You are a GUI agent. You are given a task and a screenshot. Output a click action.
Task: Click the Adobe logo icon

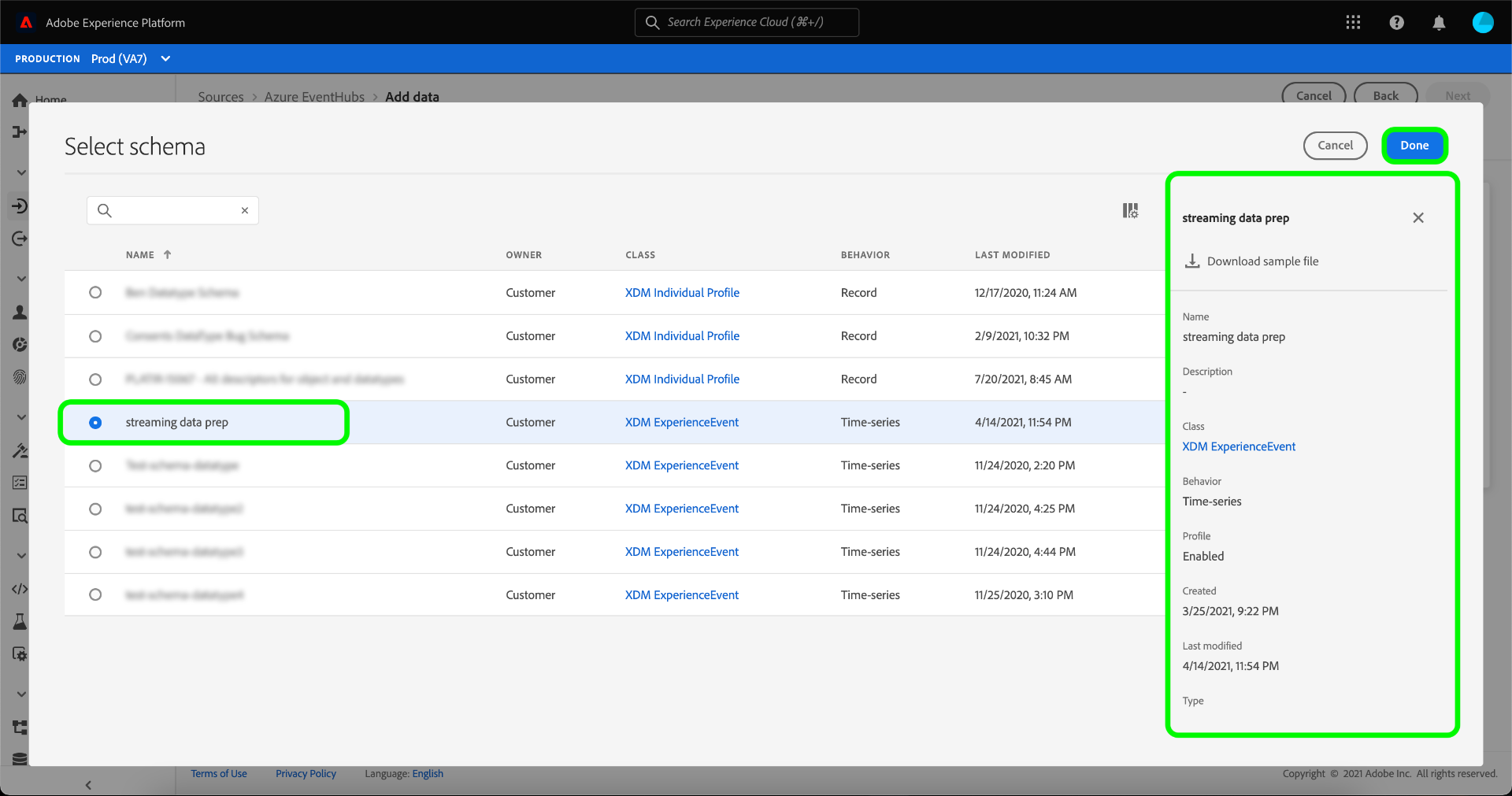tap(26, 23)
